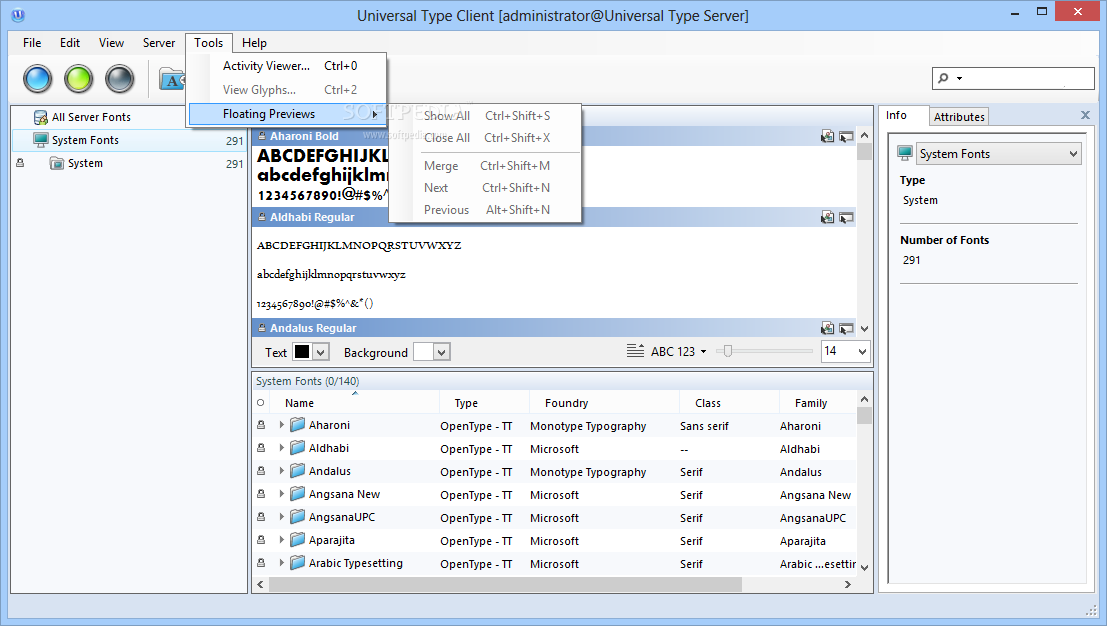Choose Activity Viewer from Tools menu
Viewport: 1107px width, 626px height.
click(x=288, y=66)
